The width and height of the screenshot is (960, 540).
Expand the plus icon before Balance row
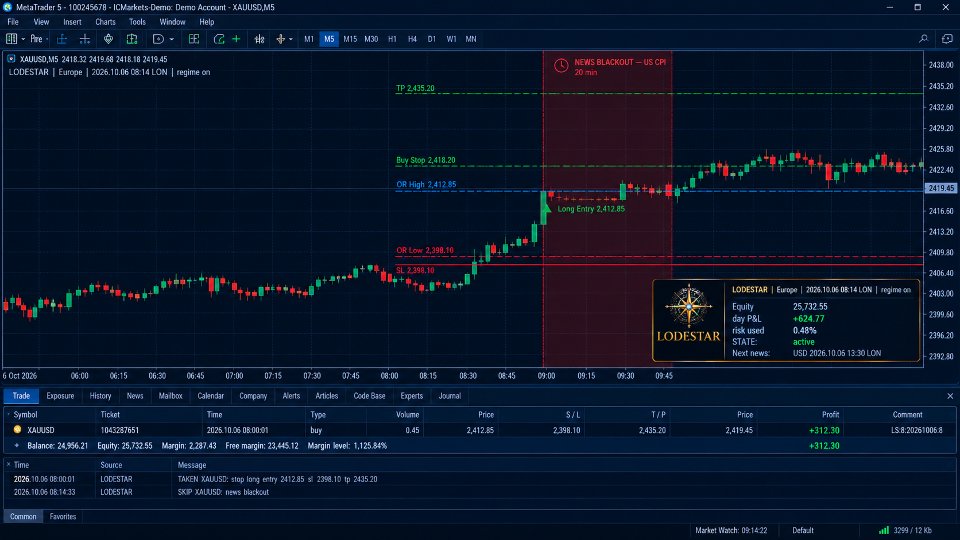coord(17,446)
